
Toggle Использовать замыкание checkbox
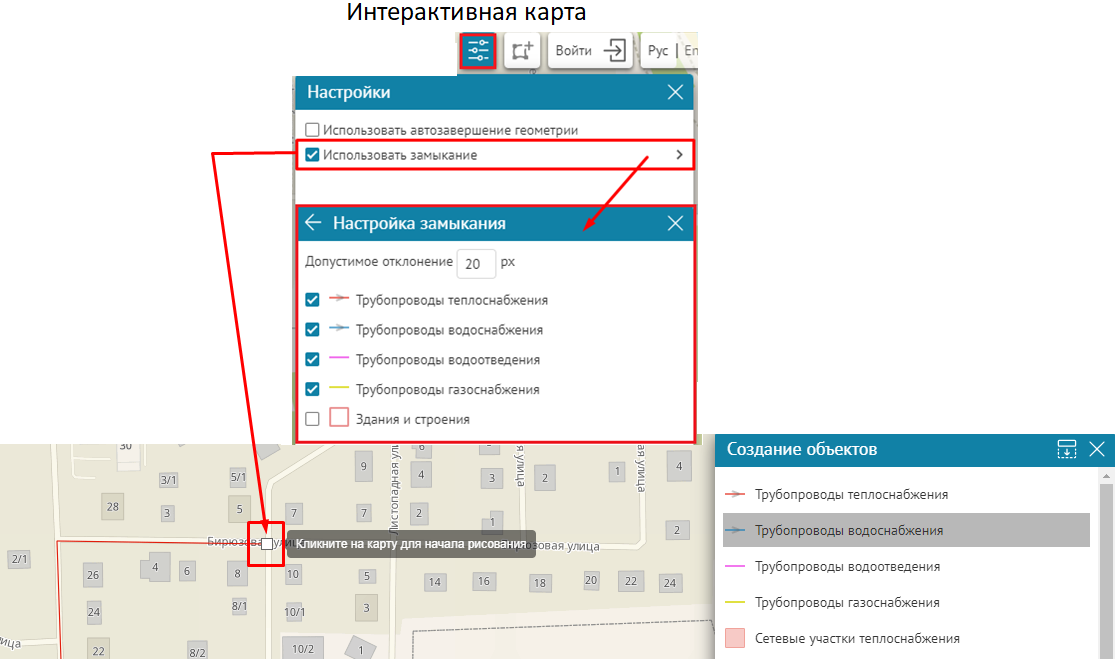pos(313,155)
